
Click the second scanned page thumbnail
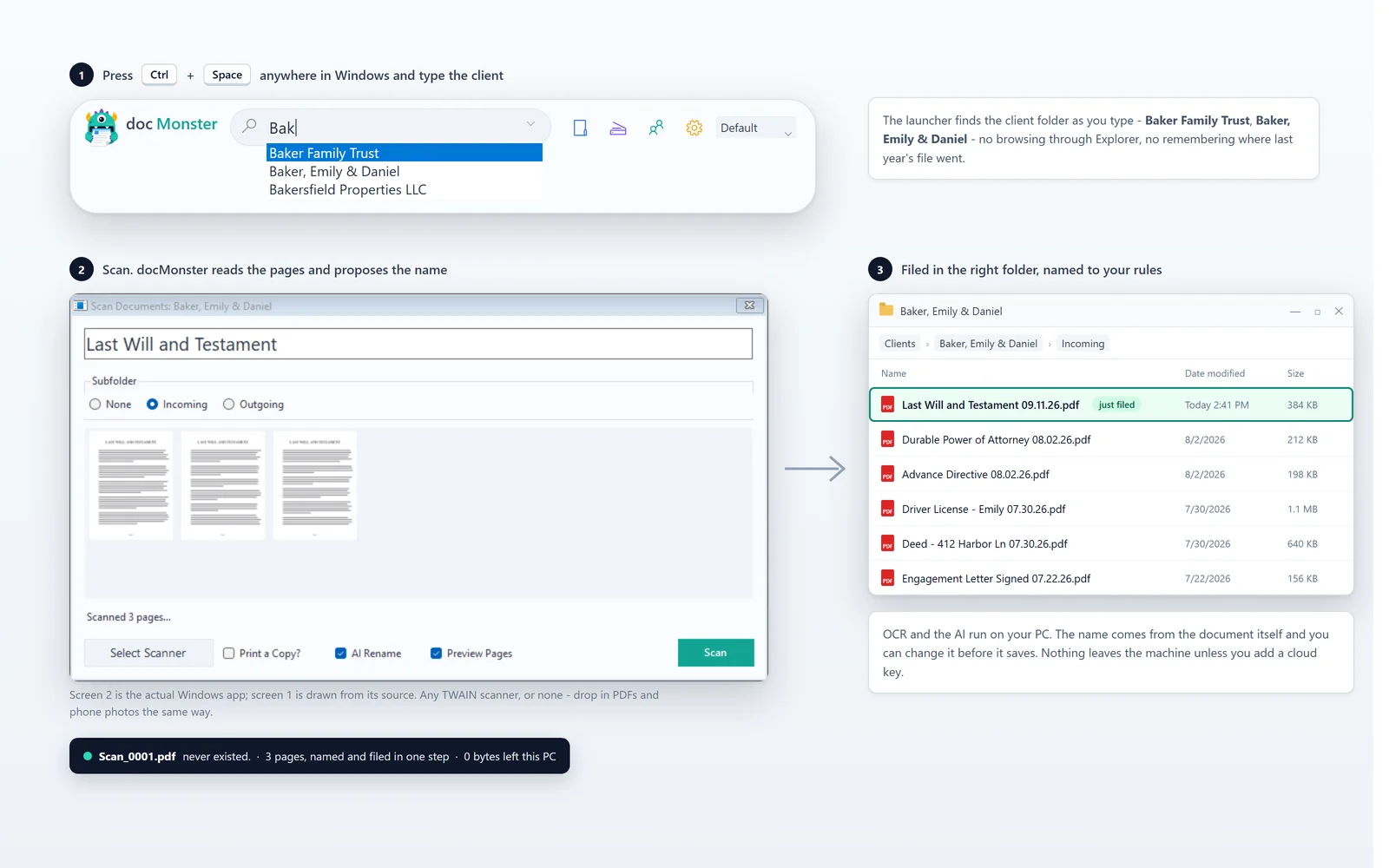tap(223, 485)
